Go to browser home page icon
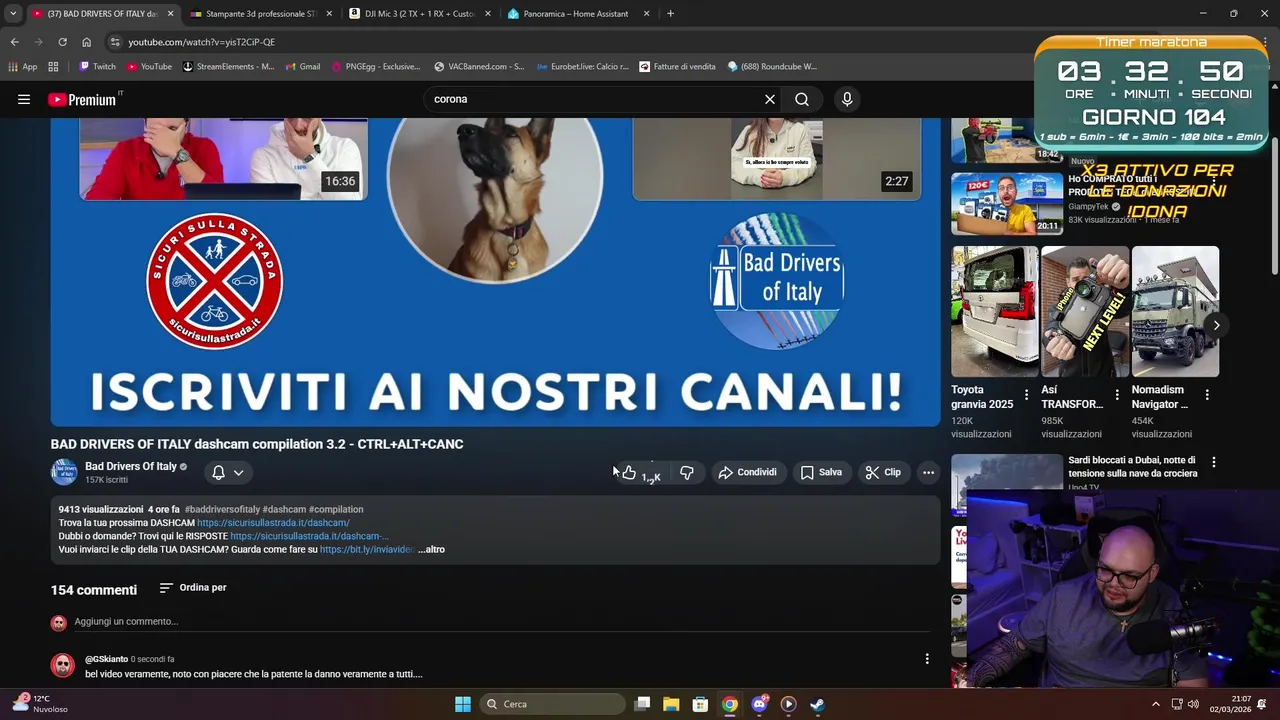Viewport: 1280px width, 720px height. pos(87,42)
